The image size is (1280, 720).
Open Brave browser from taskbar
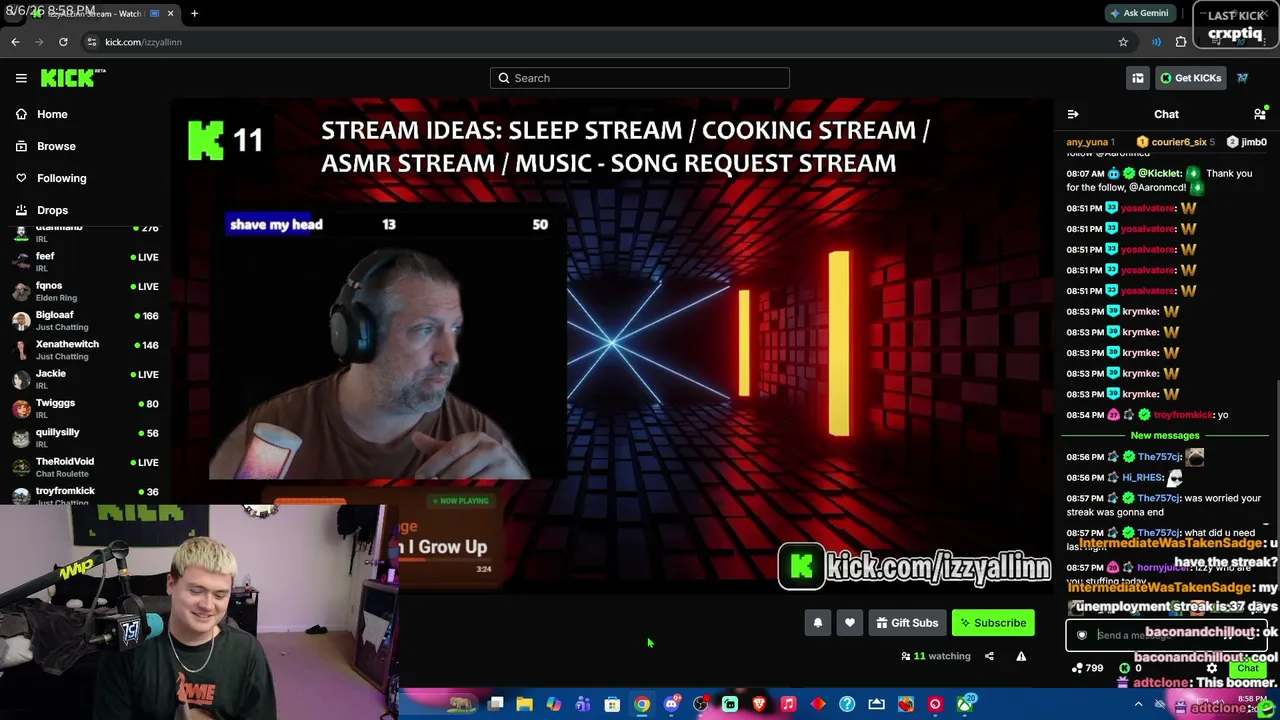(x=759, y=705)
